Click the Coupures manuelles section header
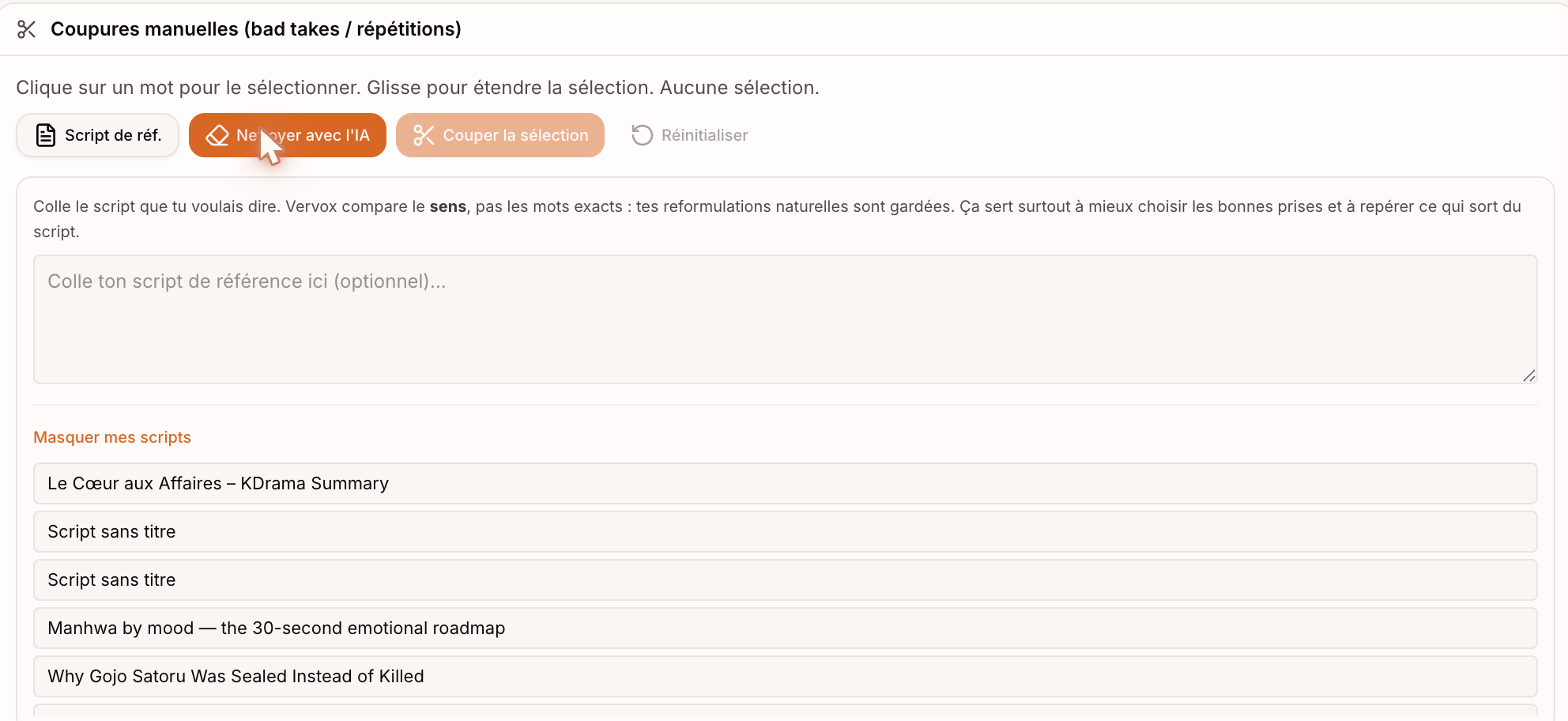 (x=255, y=29)
